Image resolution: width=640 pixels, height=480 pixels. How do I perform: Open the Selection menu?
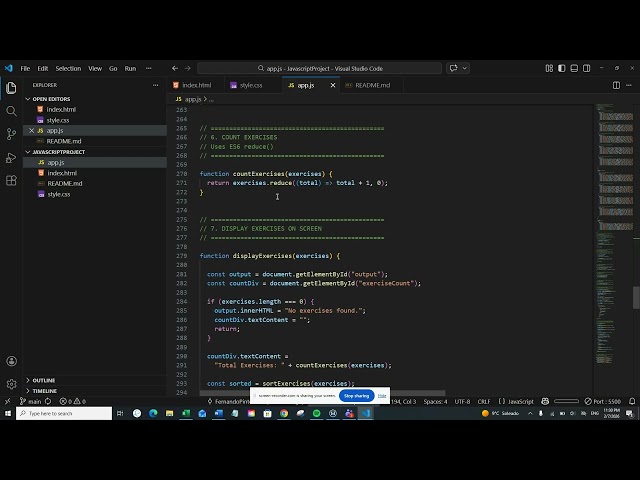click(x=68, y=68)
